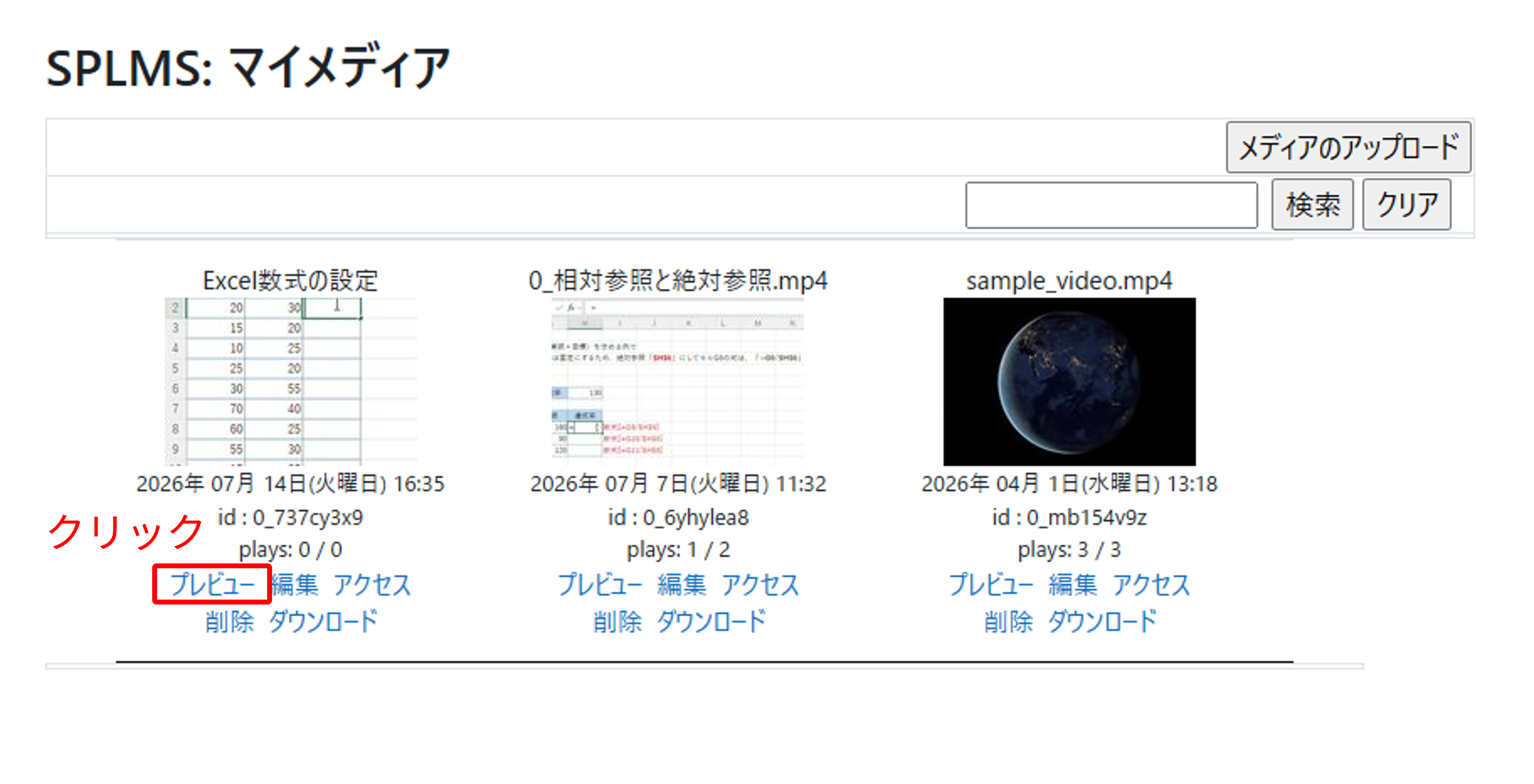
Task: Select the title sample_video.mp4
Action: coord(1069,280)
